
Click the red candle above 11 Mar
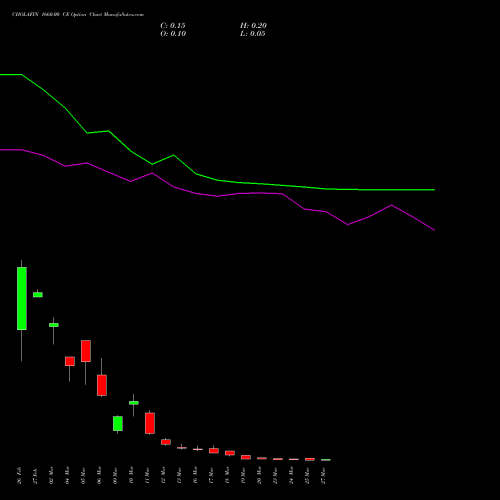coord(150,423)
